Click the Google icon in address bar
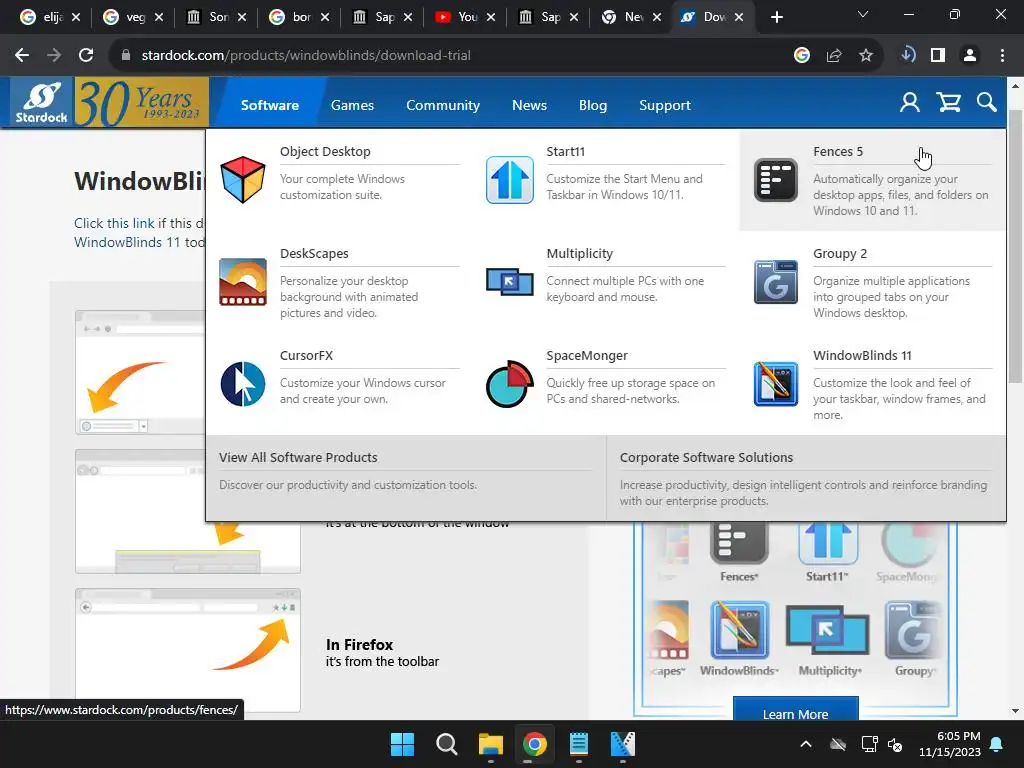Screen dimensions: 1024x768 (802, 56)
